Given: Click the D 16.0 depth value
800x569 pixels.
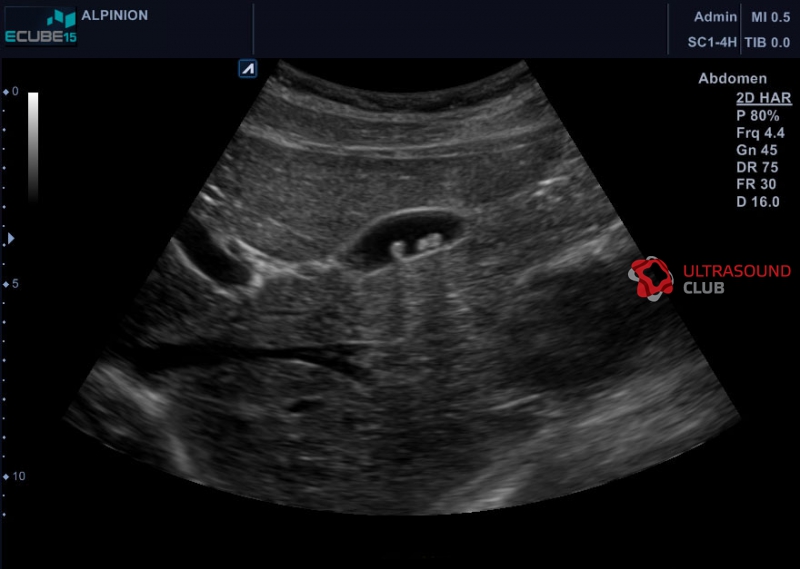Looking at the screenshot, I should [x=758, y=202].
